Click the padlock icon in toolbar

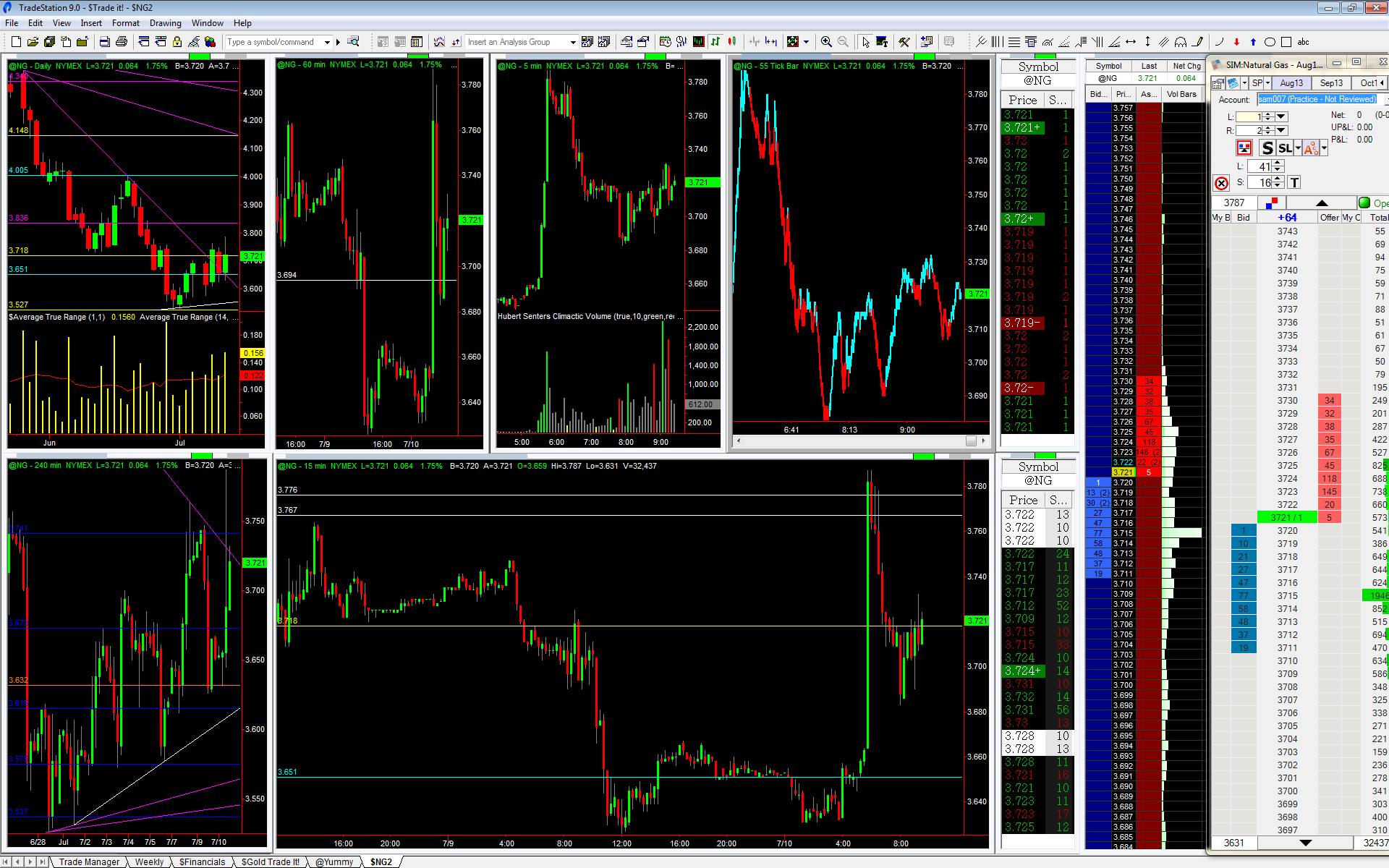[177, 42]
